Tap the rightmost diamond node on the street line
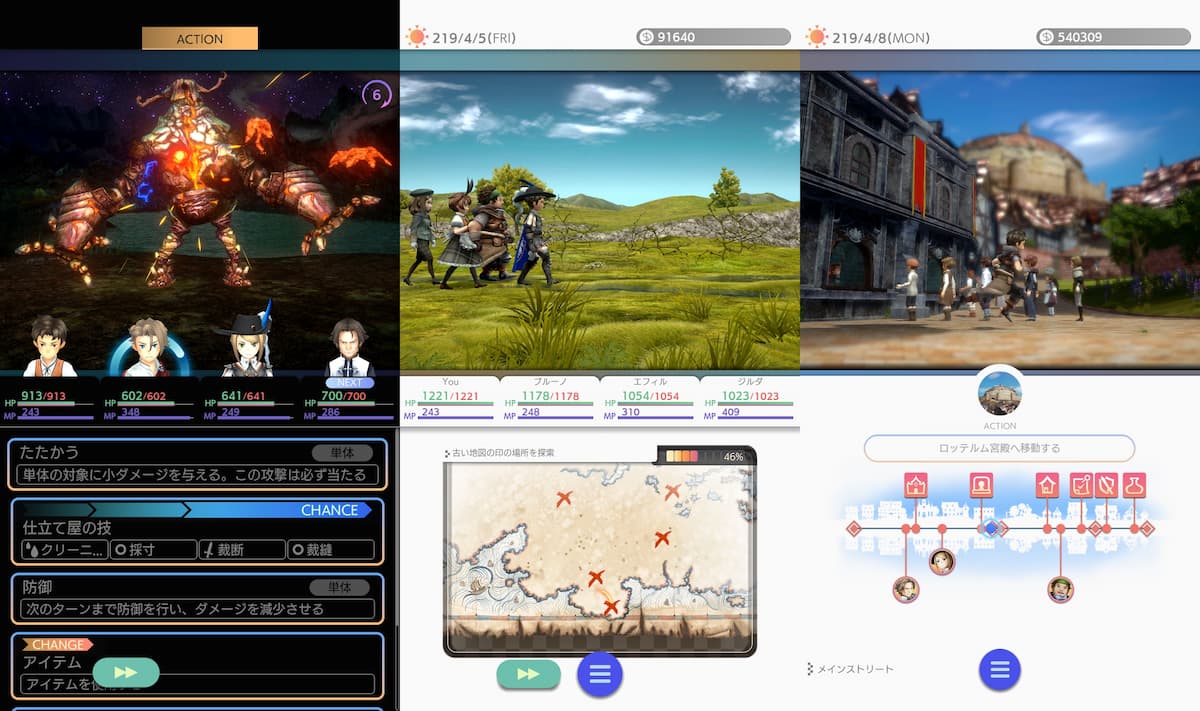 [x=1146, y=528]
